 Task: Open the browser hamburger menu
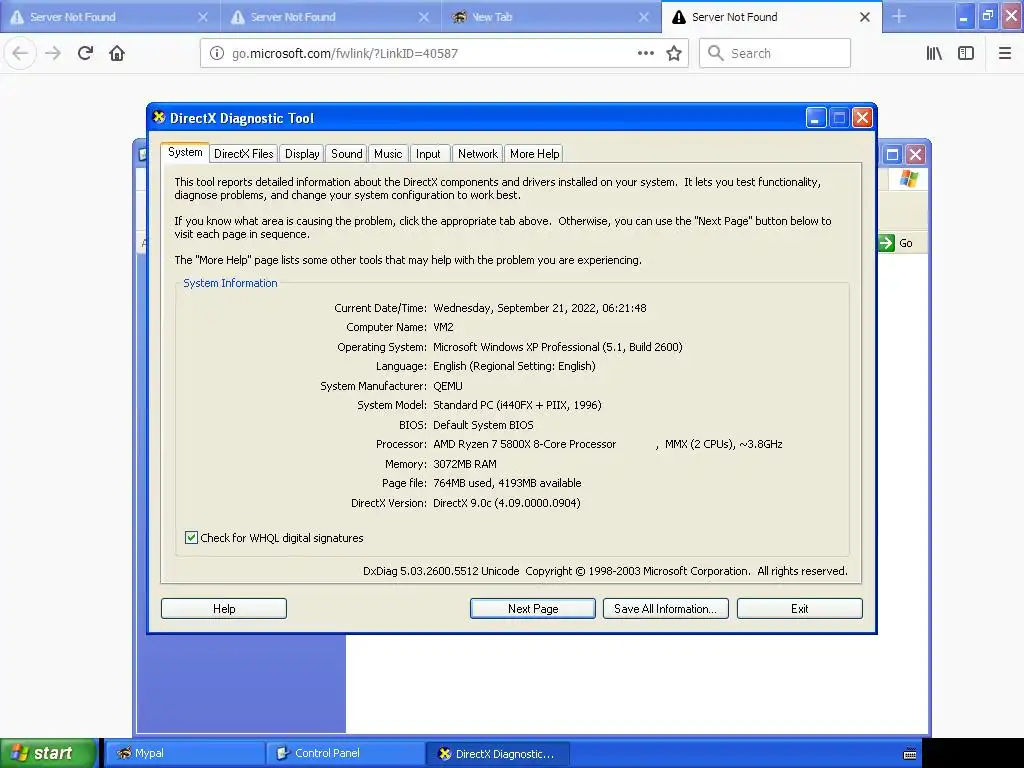pyautogui.click(x=1005, y=53)
